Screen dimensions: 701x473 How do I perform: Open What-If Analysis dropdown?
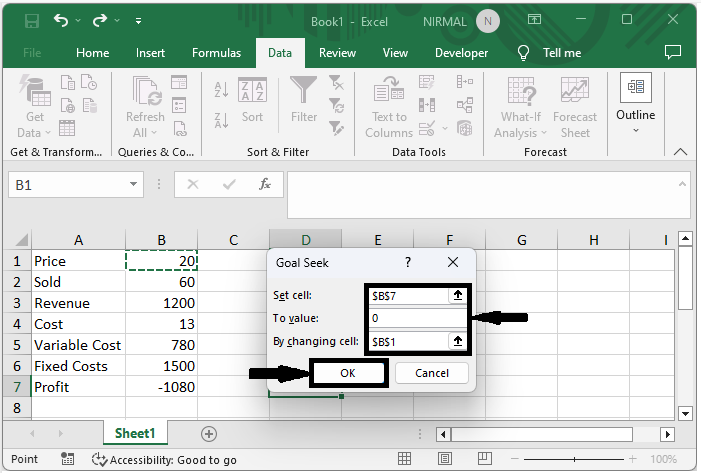tap(520, 107)
